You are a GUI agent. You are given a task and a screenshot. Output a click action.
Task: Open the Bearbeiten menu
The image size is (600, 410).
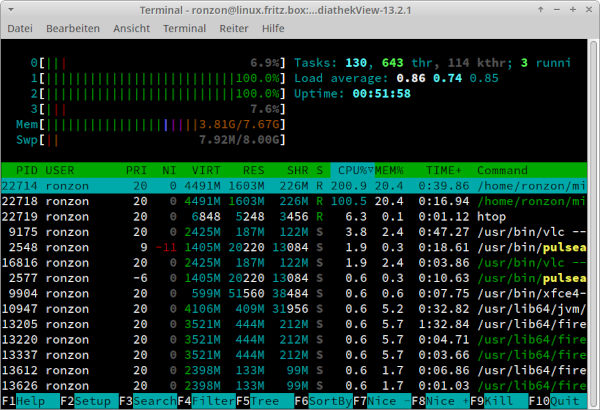click(x=72, y=29)
